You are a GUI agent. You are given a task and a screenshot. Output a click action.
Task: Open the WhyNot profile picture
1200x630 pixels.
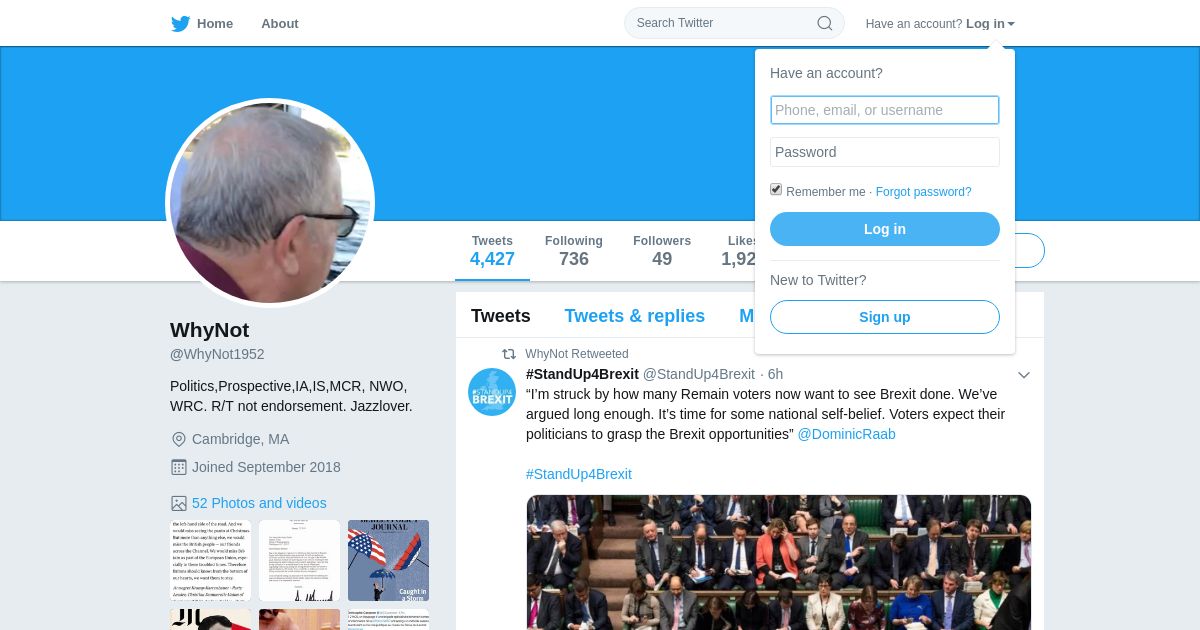[x=270, y=203]
